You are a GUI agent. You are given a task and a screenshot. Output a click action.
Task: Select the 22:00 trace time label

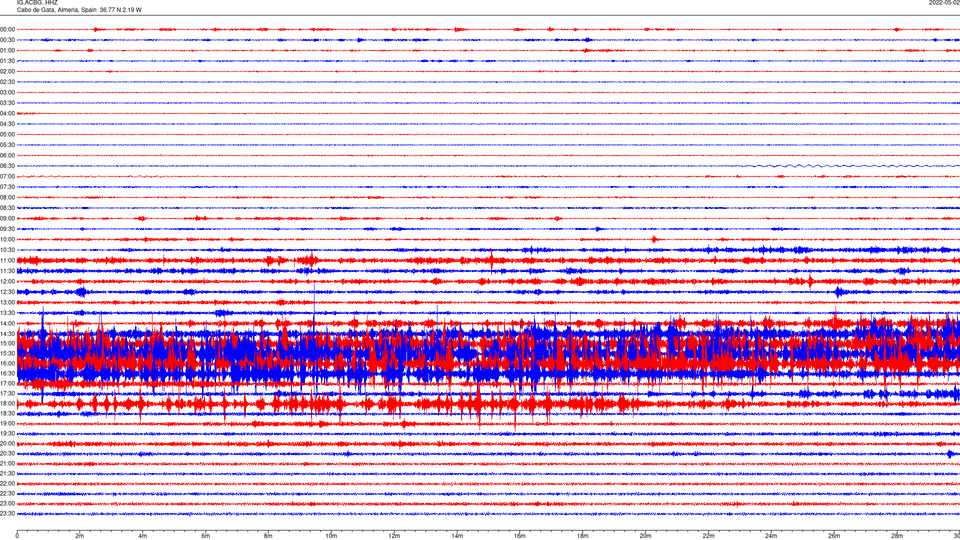click(x=7, y=484)
